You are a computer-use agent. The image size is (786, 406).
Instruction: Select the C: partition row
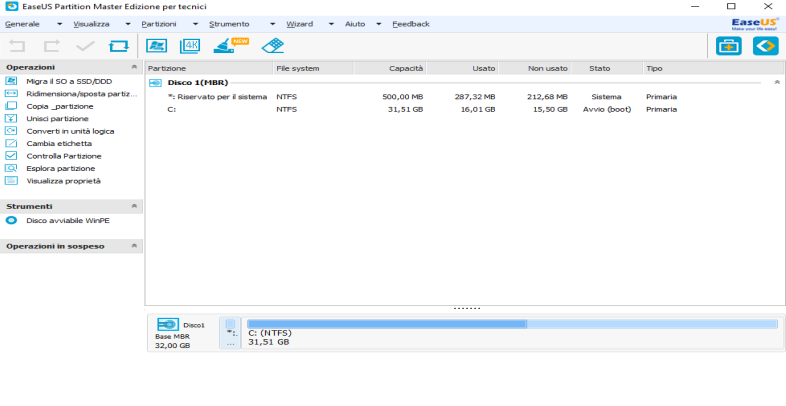coord(464,109)
